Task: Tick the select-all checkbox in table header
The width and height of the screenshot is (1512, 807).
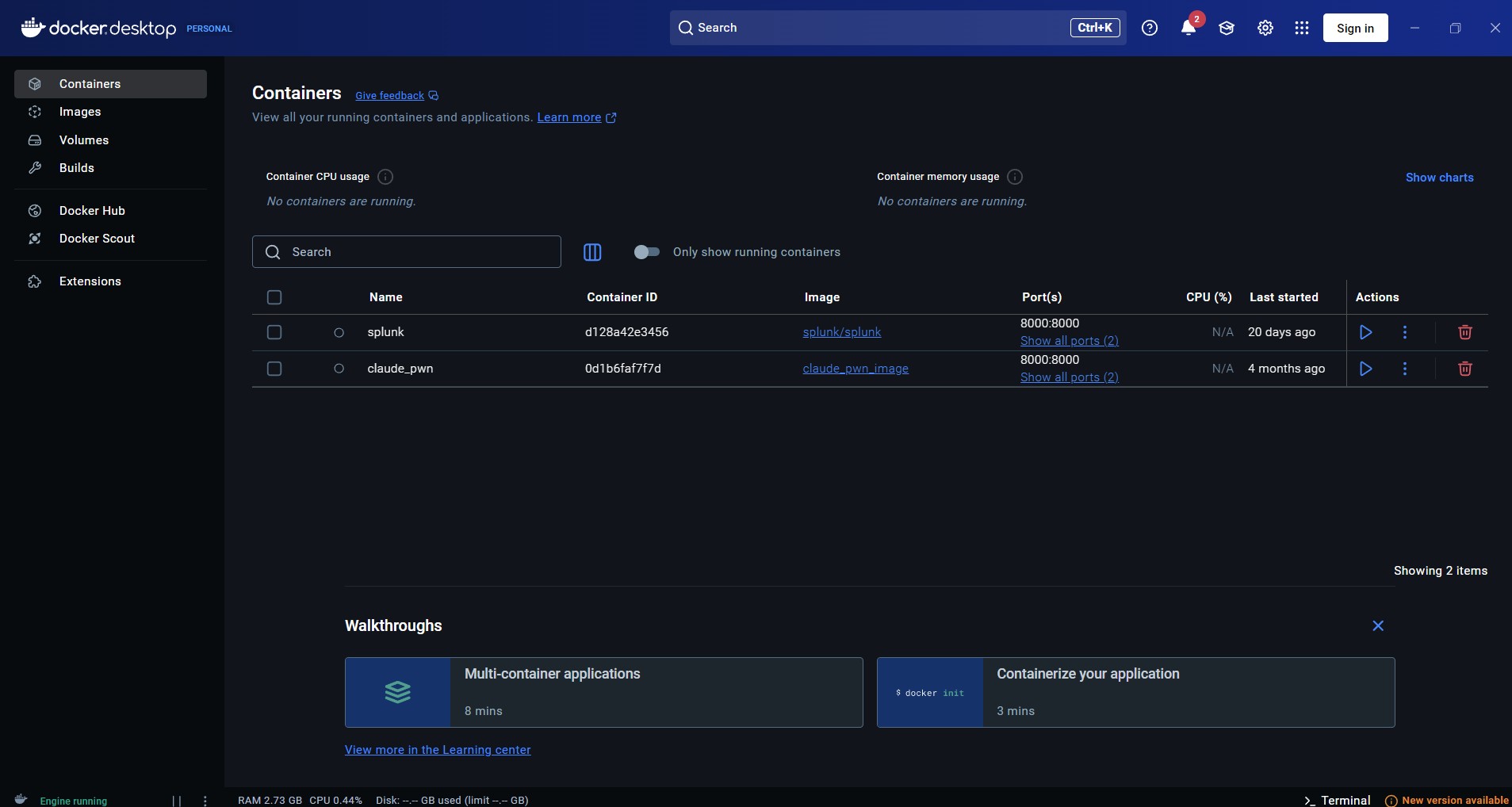Action: coord(274,297)
